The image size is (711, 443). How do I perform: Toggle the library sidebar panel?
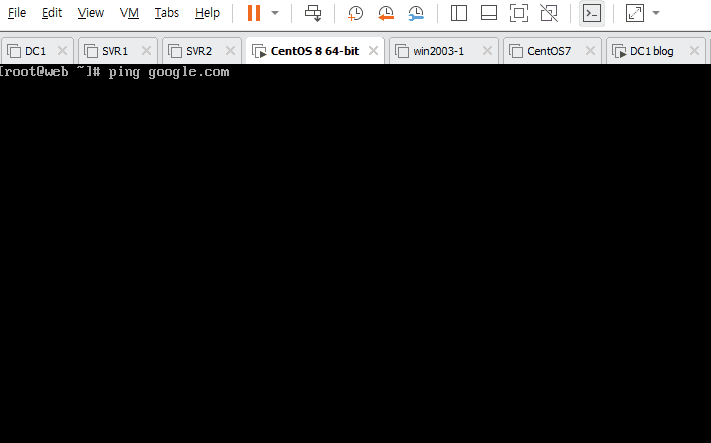click(459, 13)
